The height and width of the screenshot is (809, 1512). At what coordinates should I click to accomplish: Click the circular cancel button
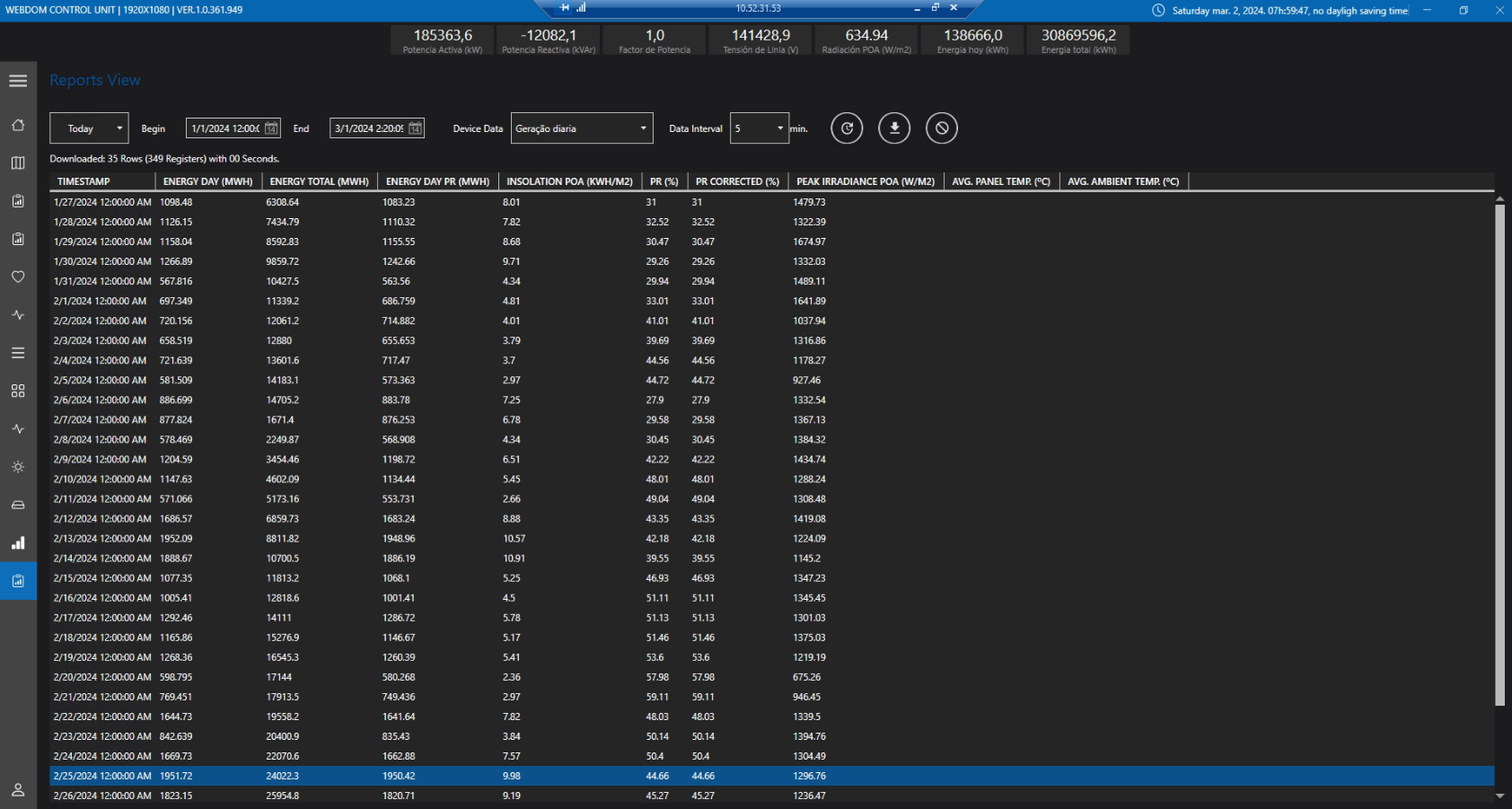tap(942, 128)
